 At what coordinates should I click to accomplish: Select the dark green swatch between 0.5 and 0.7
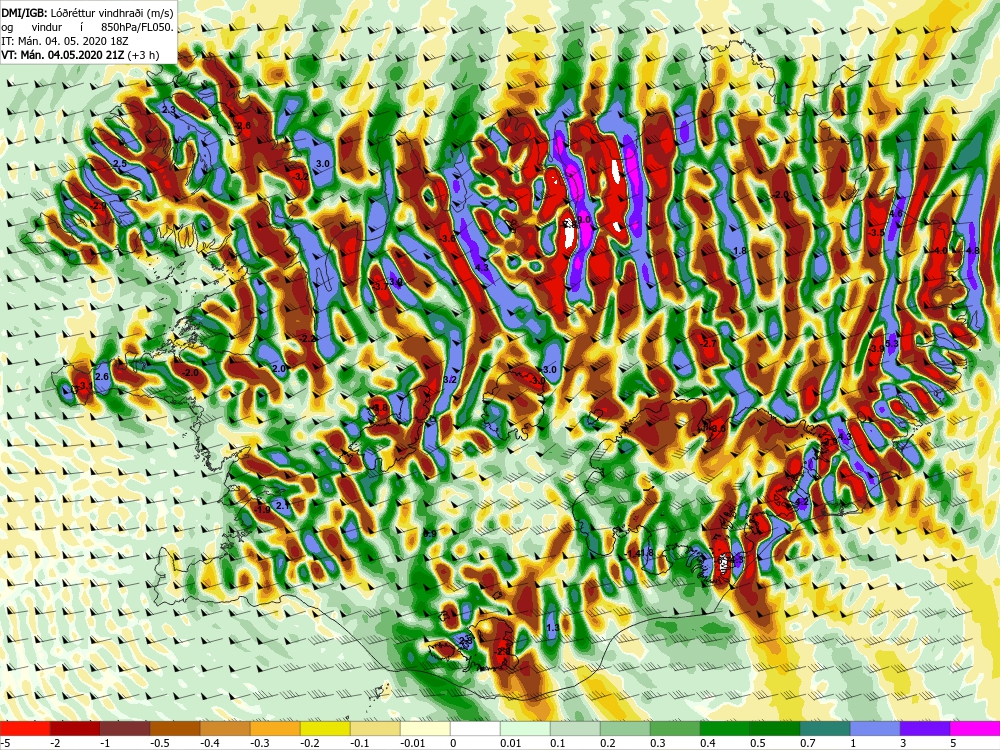[775, 728]
